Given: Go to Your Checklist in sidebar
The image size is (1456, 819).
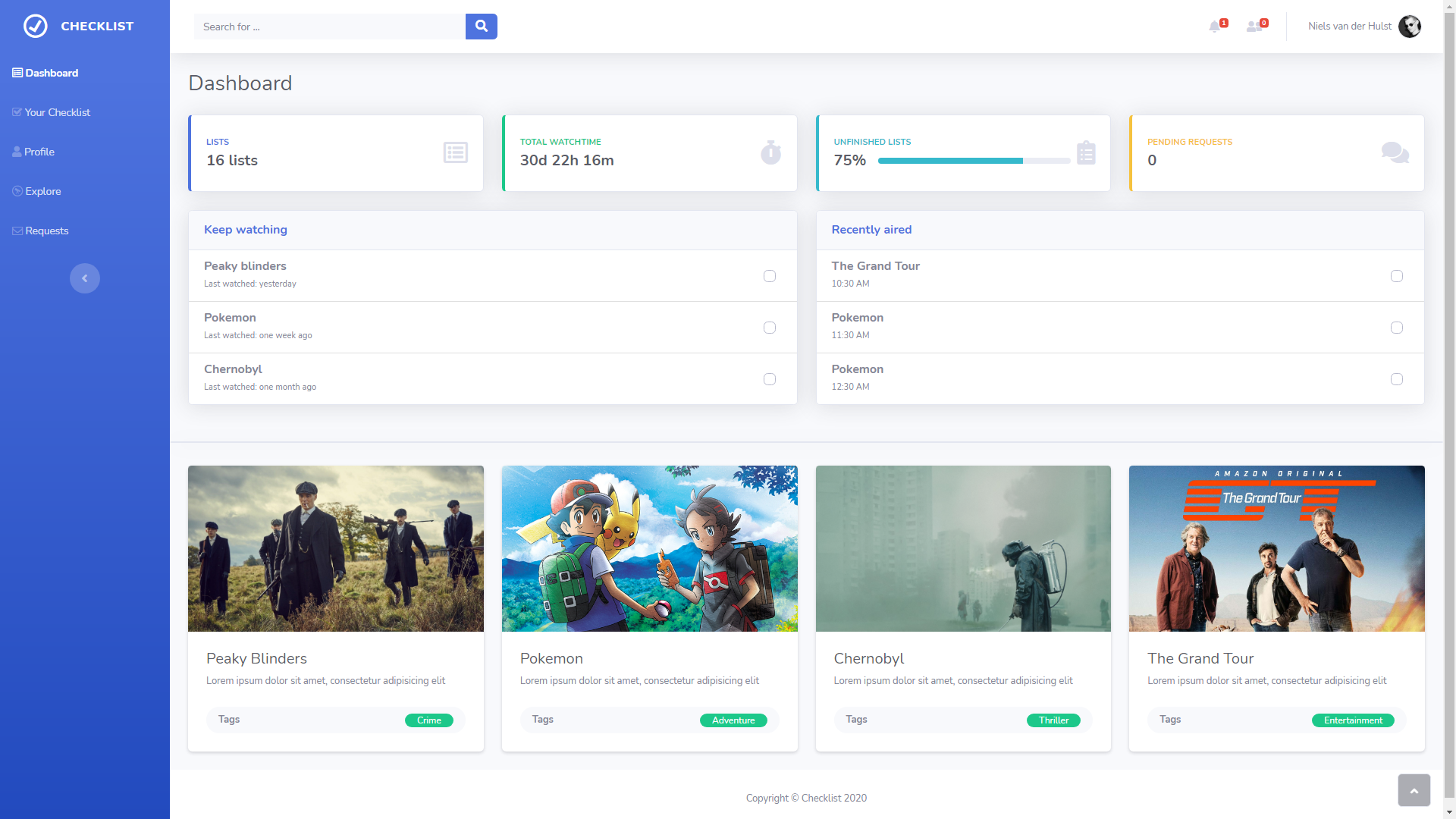Looking at the screenshot, I should (57, 112).
